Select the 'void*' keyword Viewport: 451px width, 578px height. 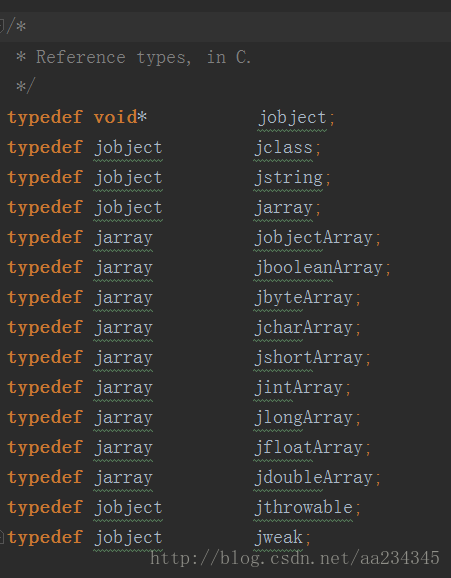click(120, 117)
